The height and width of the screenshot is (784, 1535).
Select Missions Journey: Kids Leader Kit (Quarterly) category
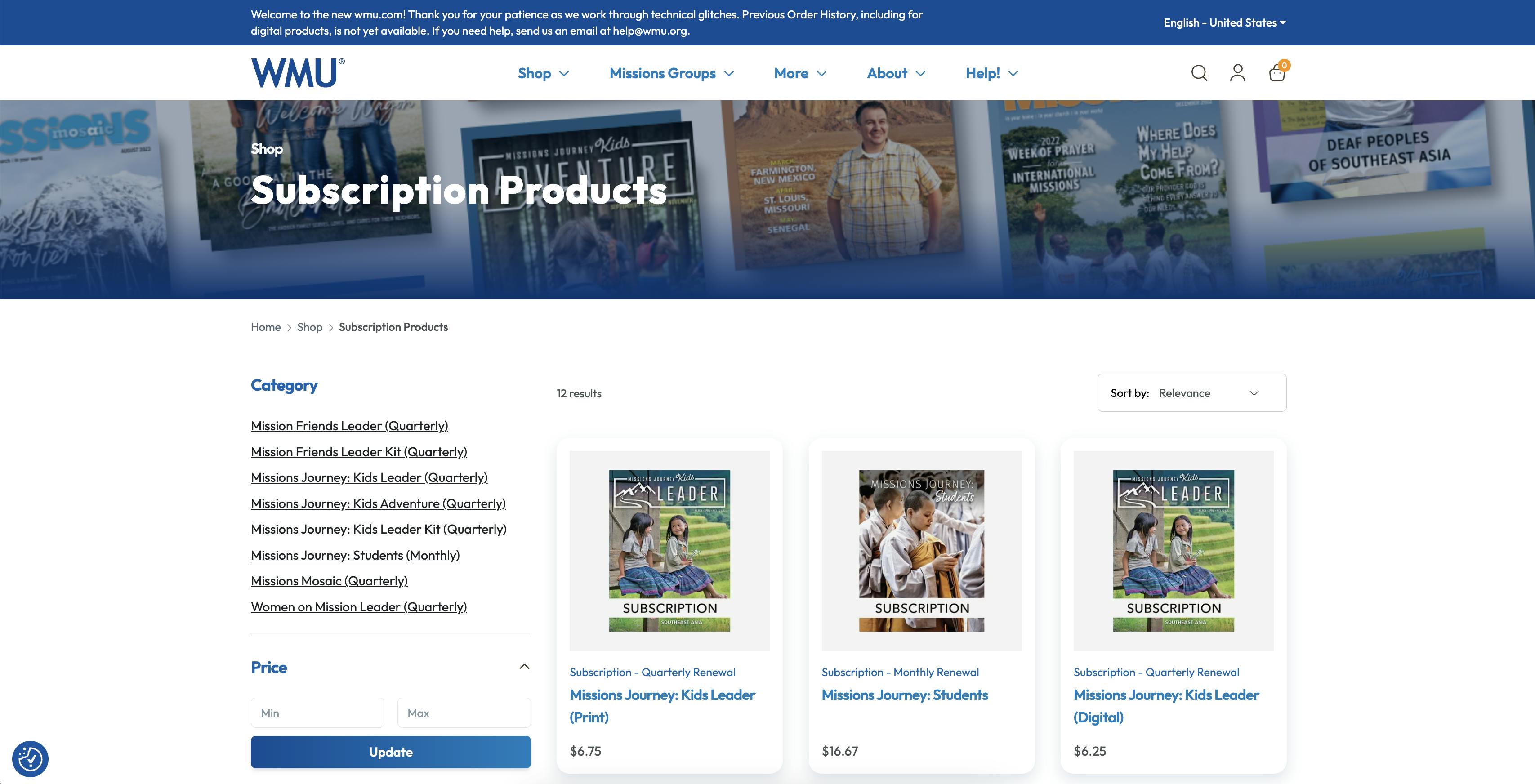coord(379,529)
